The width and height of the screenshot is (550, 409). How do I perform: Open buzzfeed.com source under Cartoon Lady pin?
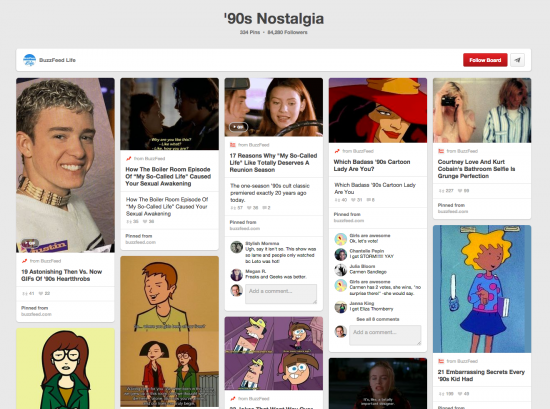[x=349, y=221]
